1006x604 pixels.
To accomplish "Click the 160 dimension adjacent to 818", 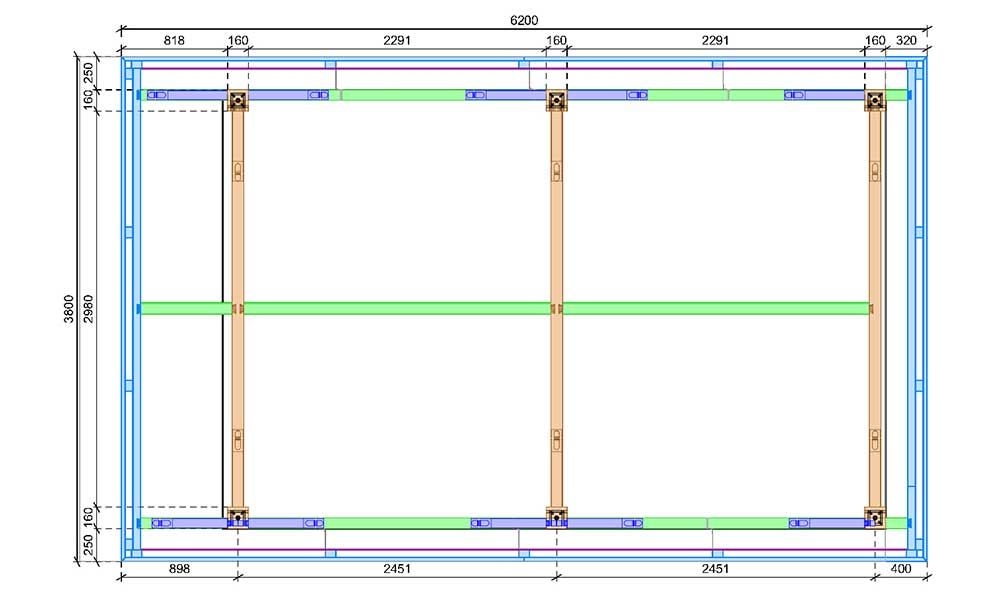I will 237,40.
